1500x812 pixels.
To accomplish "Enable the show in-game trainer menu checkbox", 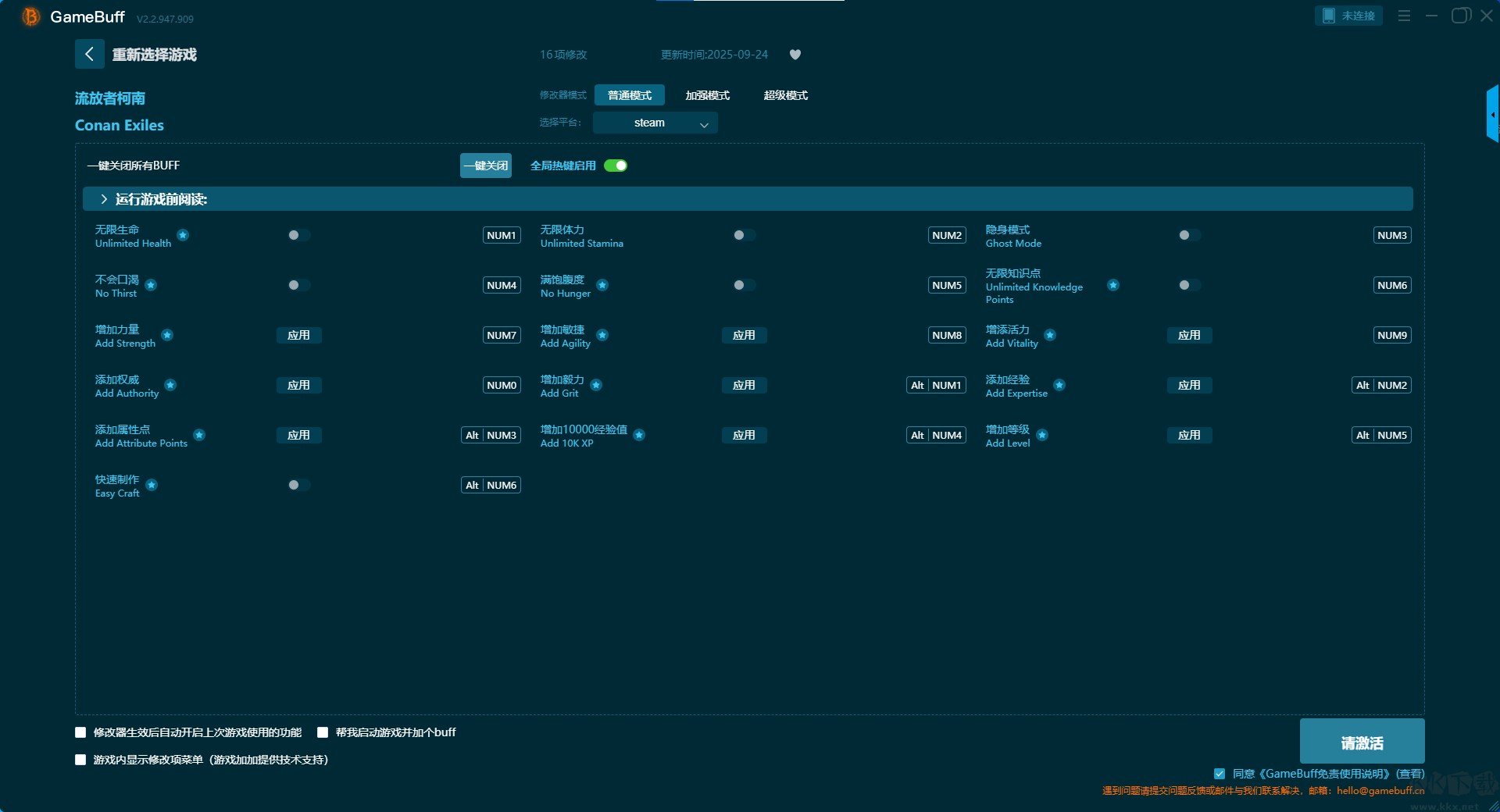I will coord(80,760).
